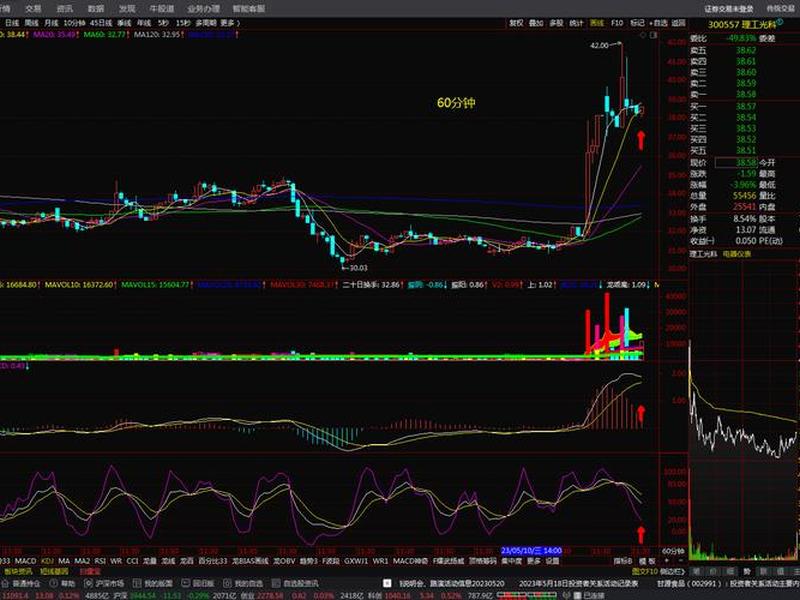Viewport: 800px width, 600px height.
Task: Open the 业务办理 menu
Action: point(203,9)
